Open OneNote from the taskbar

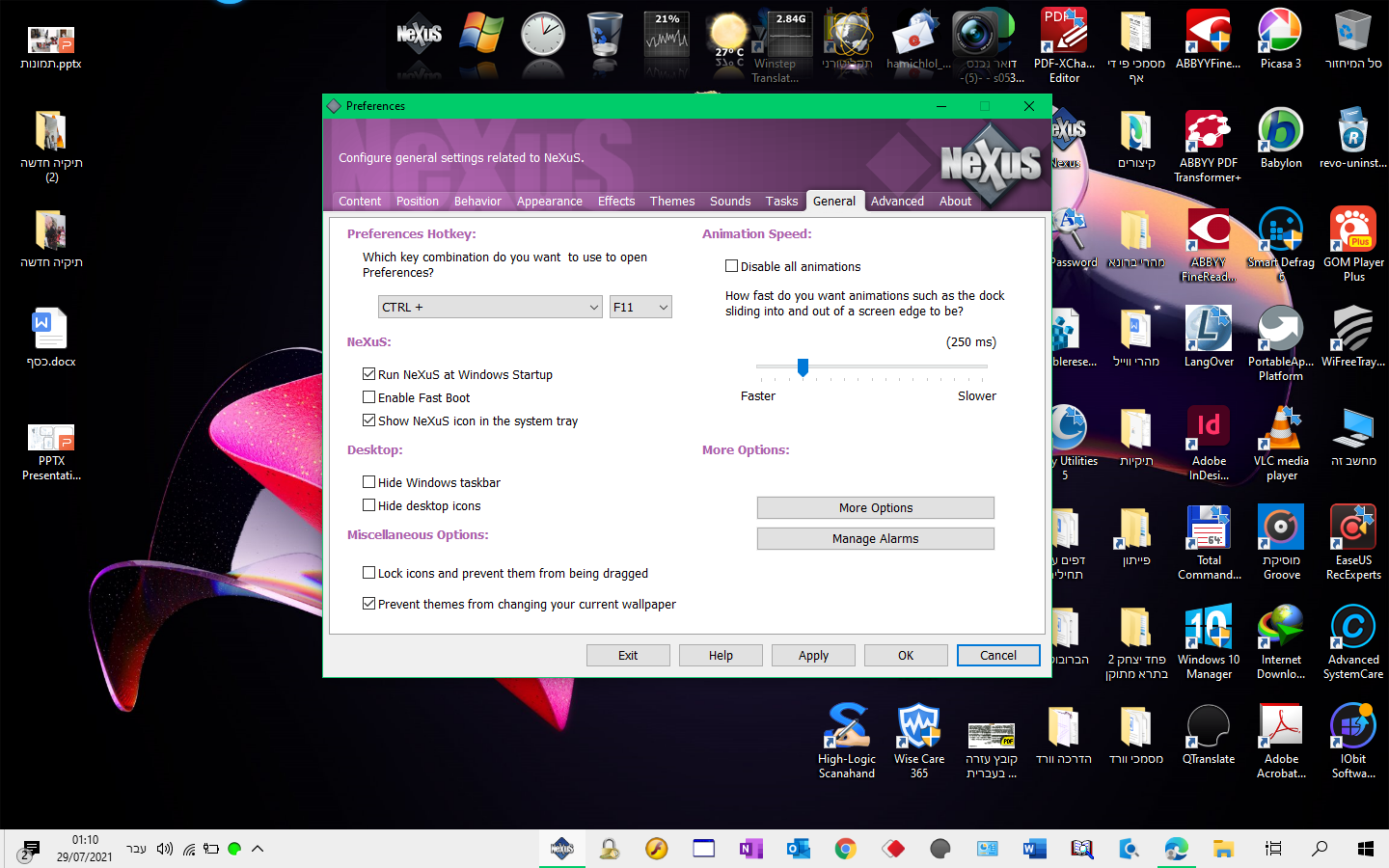point(751,849)
